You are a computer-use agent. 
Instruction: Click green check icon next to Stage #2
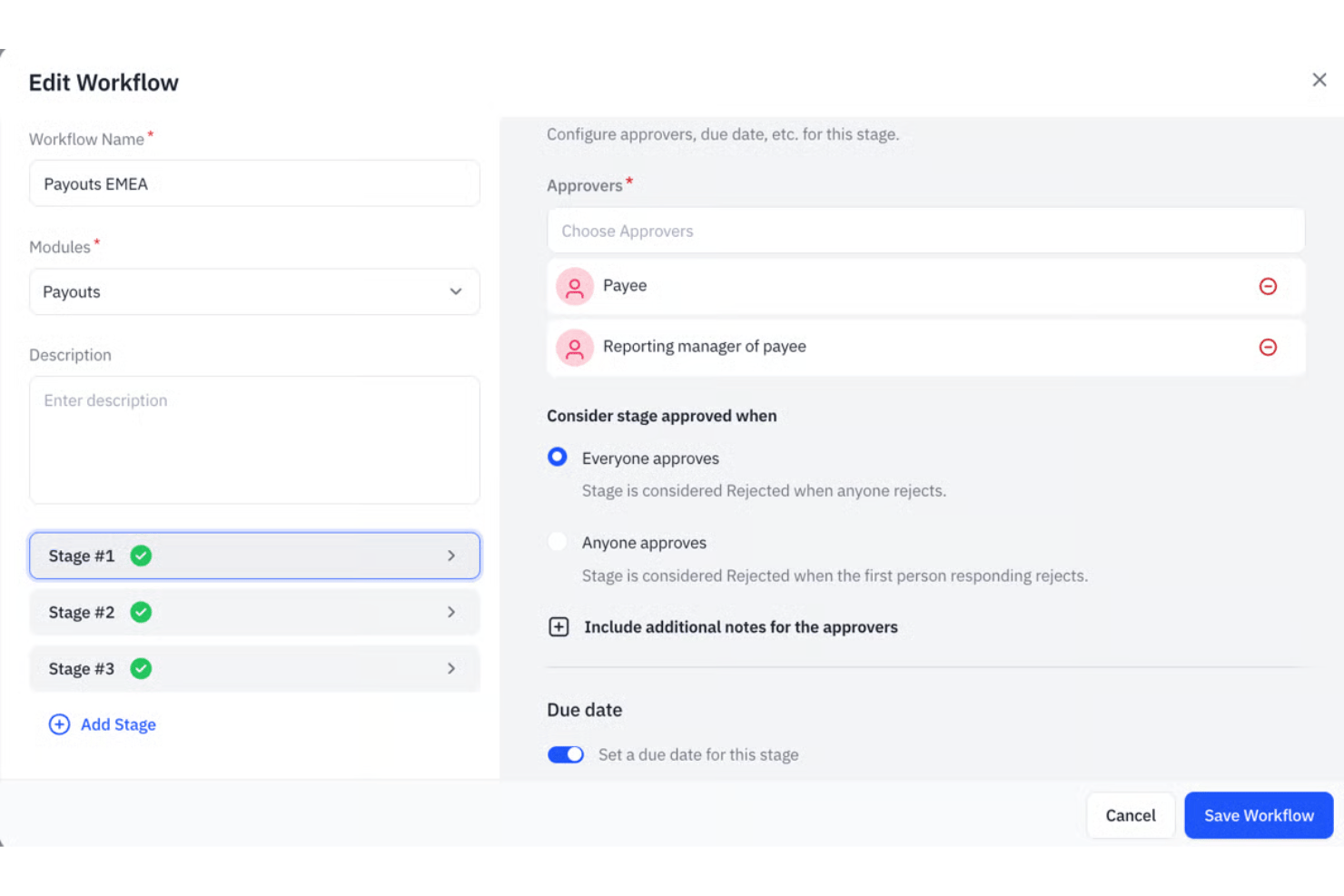141,612
